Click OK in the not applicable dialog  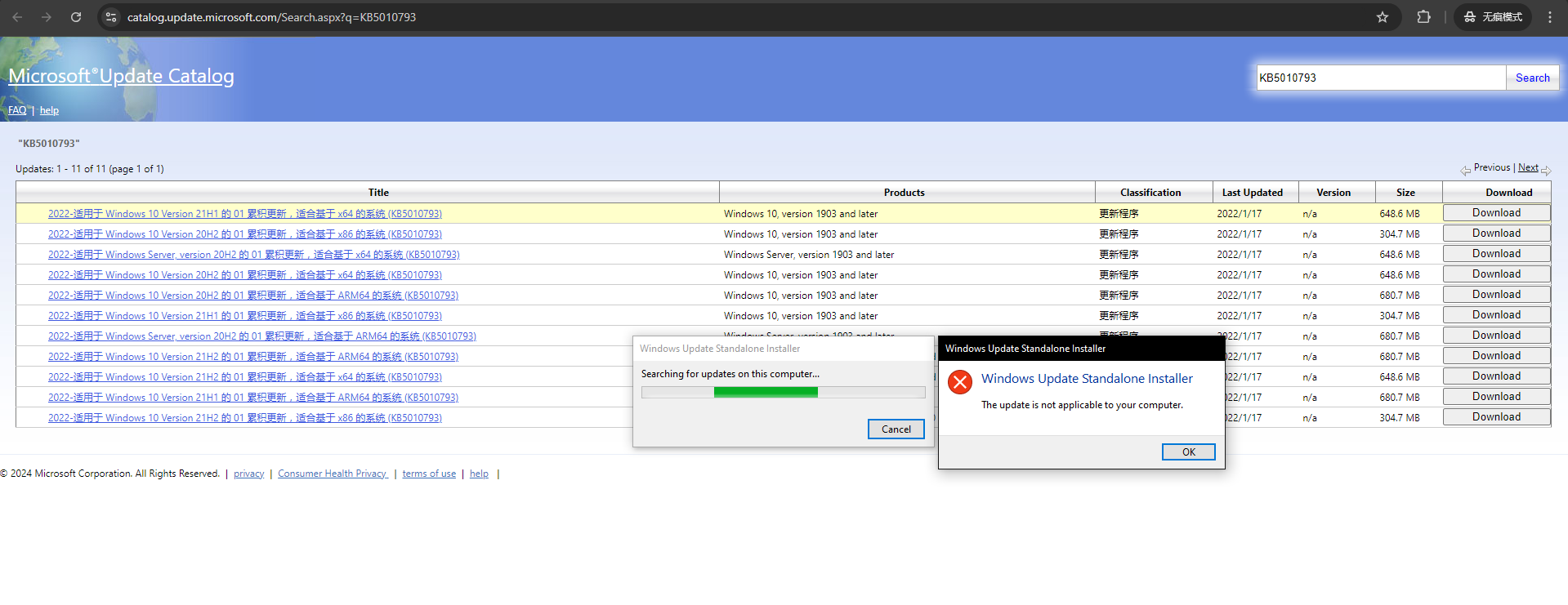[1188, 452]
